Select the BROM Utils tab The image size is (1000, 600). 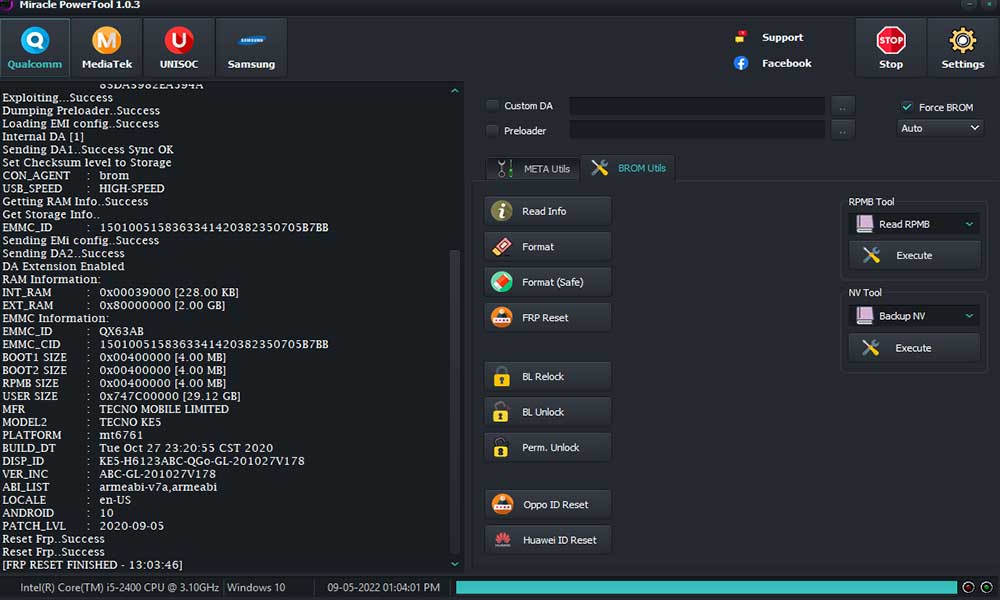click(628, 168)
